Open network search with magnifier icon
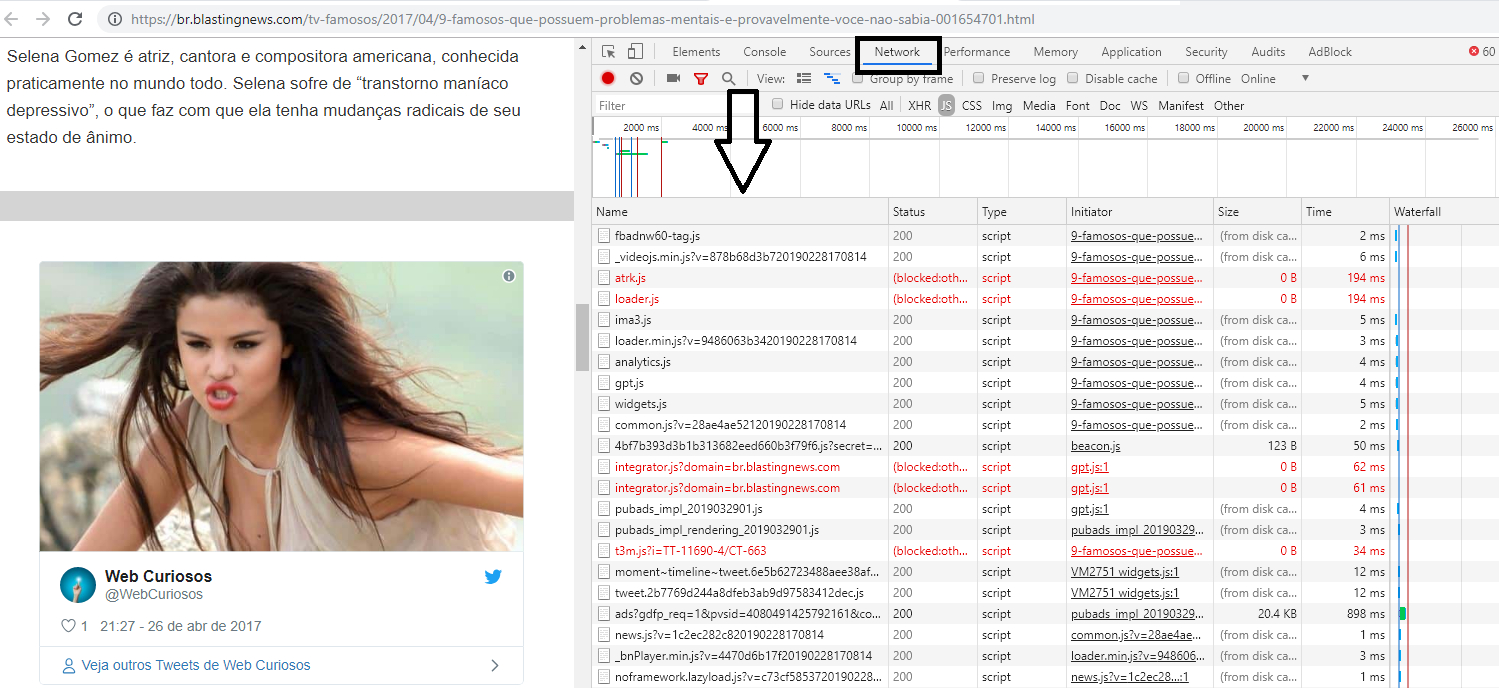The width and height of the screenshot is (1499, 688). 729,78
